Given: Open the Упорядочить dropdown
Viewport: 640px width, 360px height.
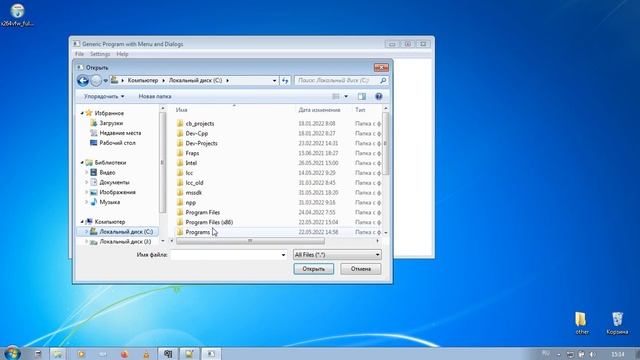Looking at the screenshot, I should point(104,96).
